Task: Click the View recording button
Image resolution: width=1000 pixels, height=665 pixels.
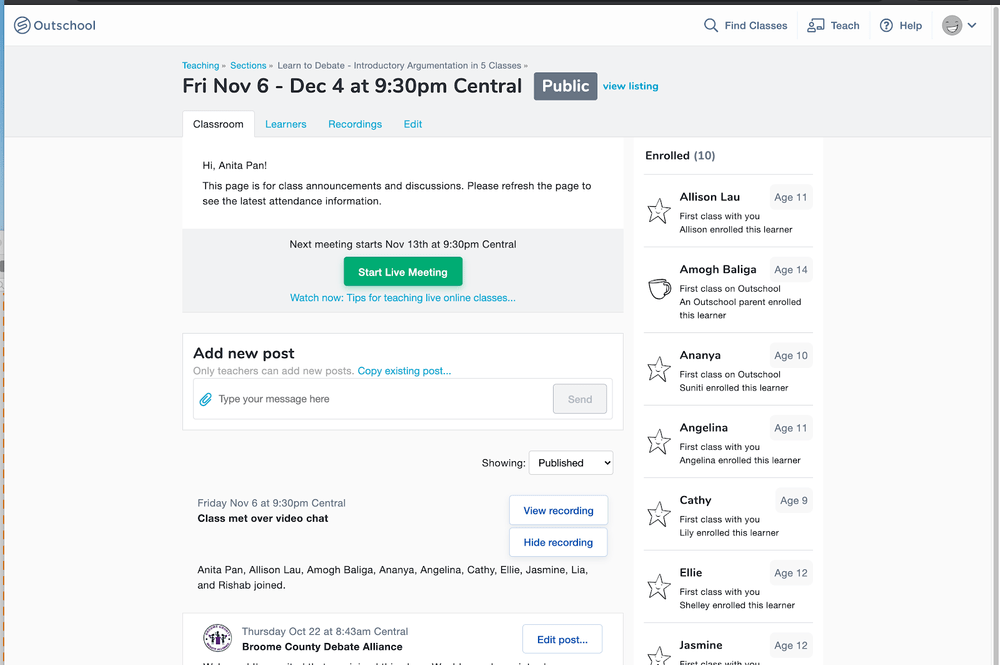Action: 558,510
